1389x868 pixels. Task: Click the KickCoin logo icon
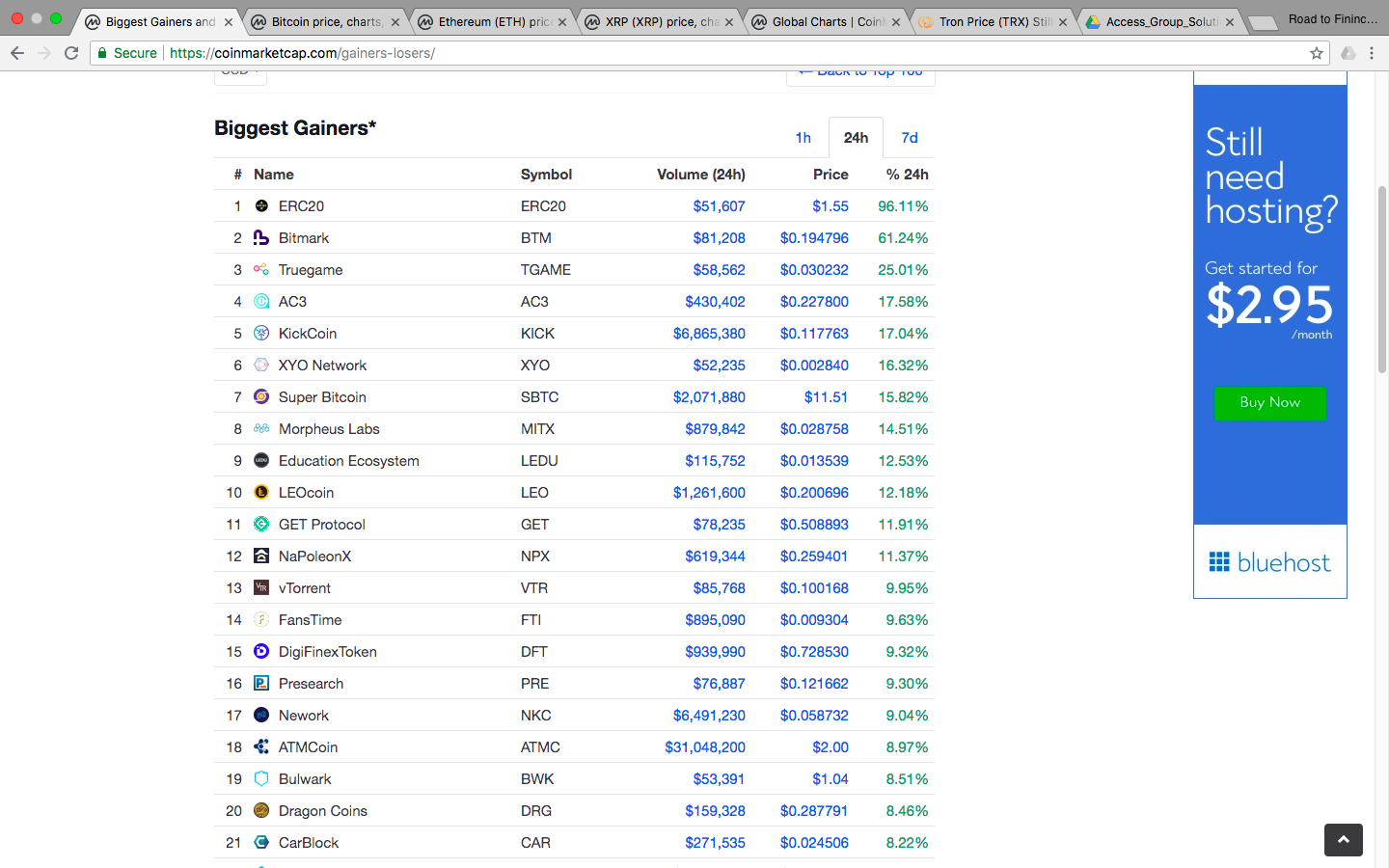coord(261,333)
